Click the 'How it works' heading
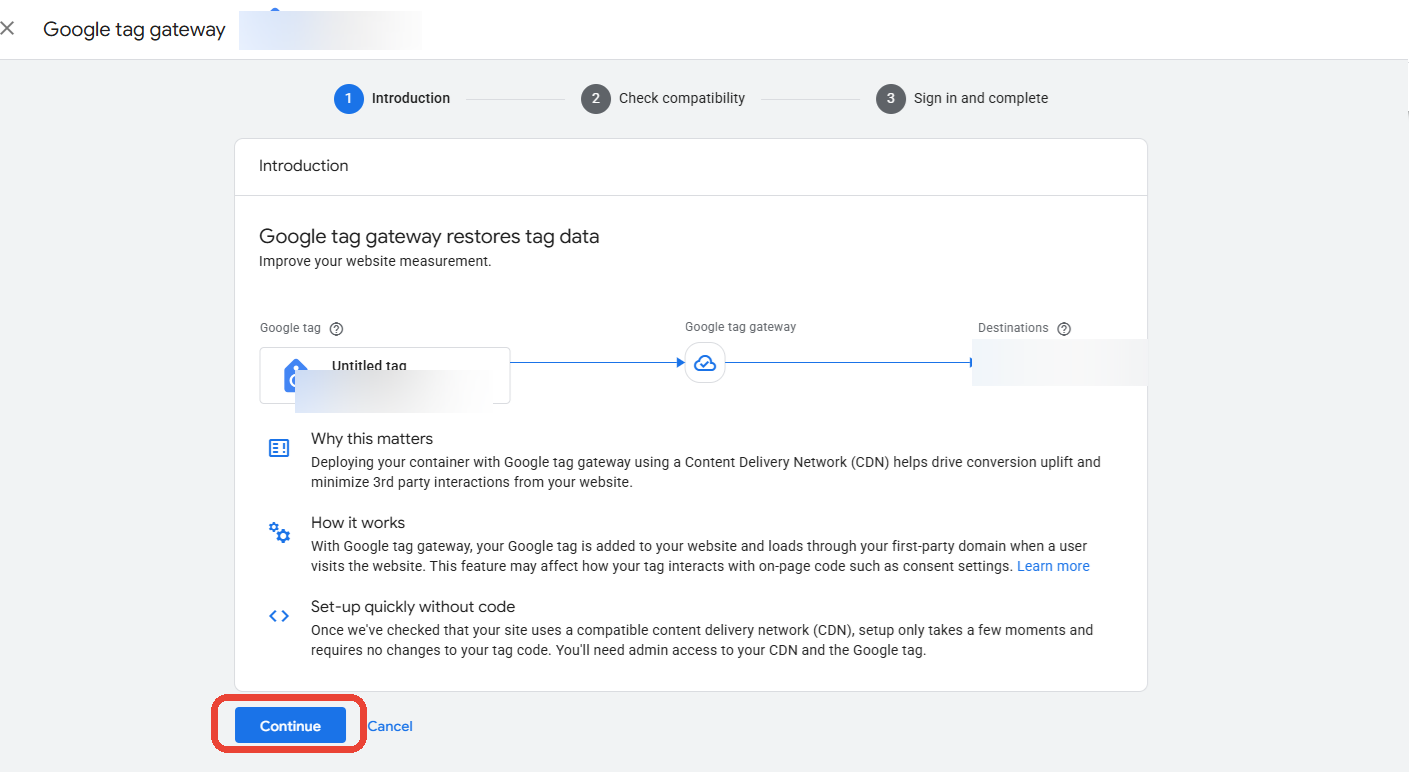The width and height of the screenshot is (1409, 772). (358, 523)
